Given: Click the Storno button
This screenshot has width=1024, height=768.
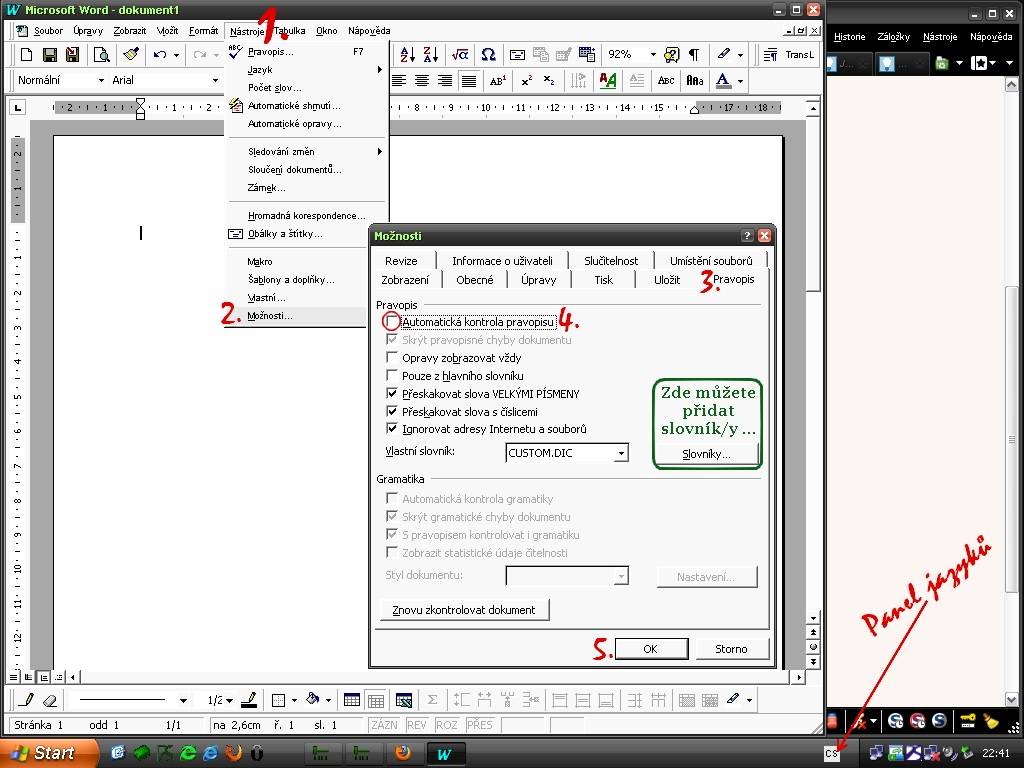Looking at the screenshot, I should tap(731, 648).
